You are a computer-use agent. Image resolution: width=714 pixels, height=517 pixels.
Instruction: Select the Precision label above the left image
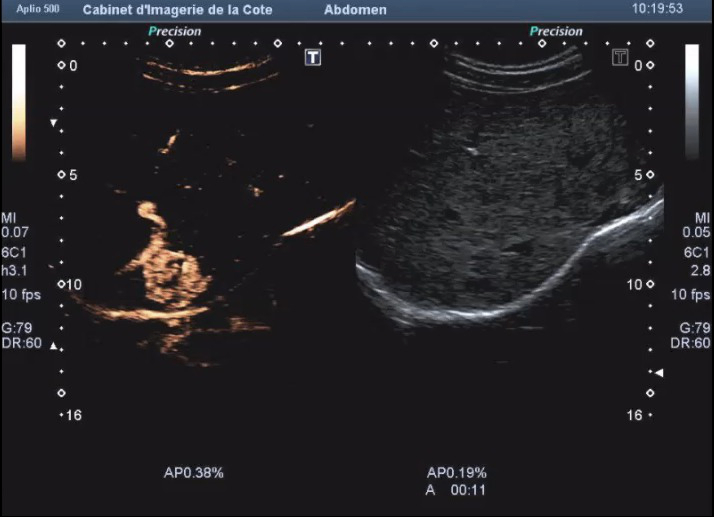pos(174,31)
